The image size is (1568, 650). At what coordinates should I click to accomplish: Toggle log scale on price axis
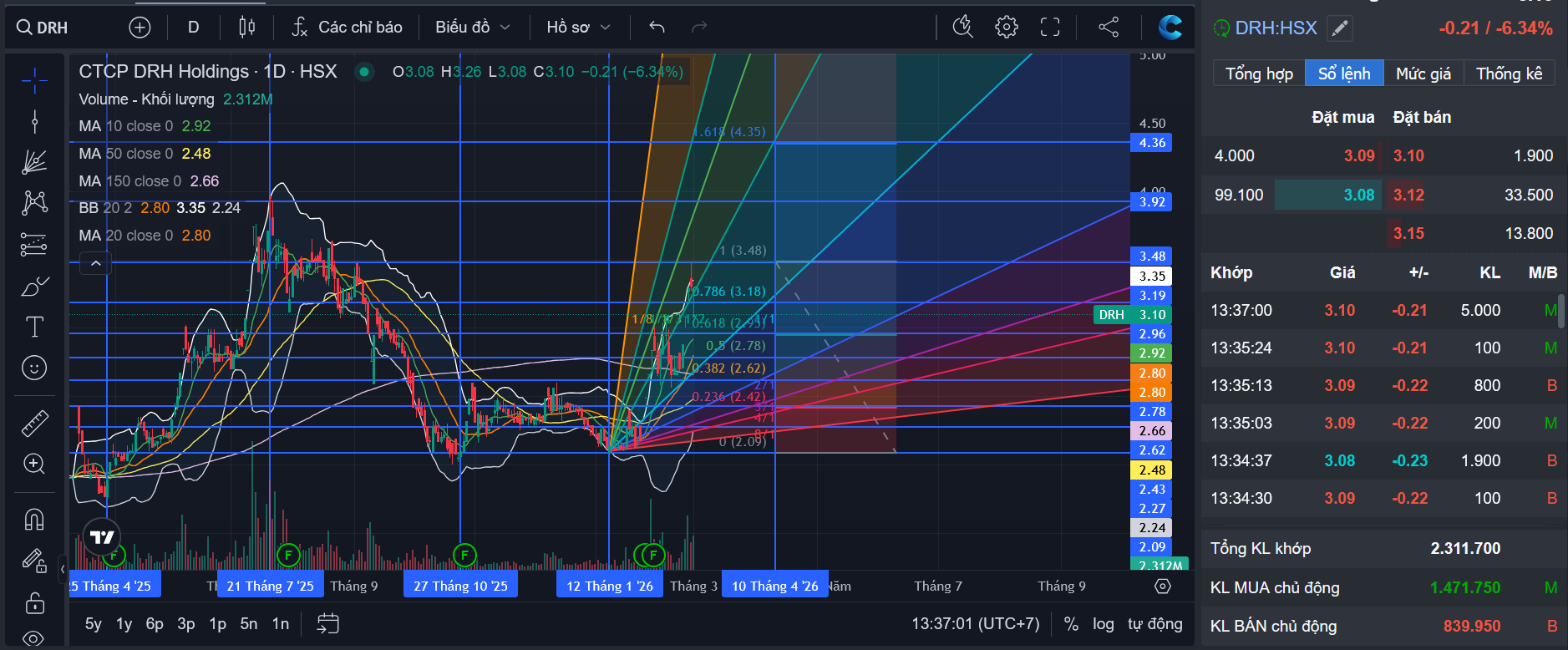click(x=1103, y=624)
